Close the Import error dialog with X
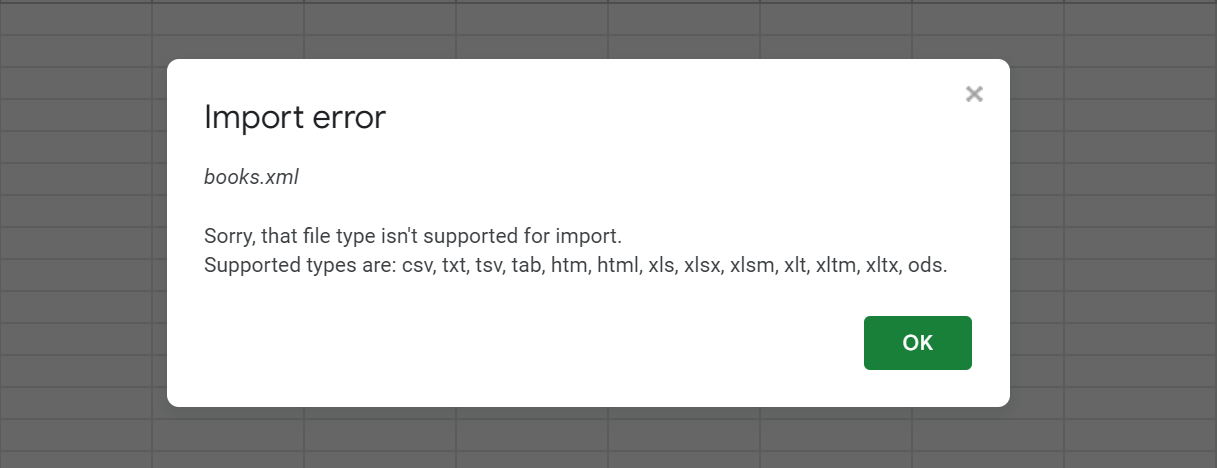This screenshot has width=1217, height=468. [x=974, y=94]
